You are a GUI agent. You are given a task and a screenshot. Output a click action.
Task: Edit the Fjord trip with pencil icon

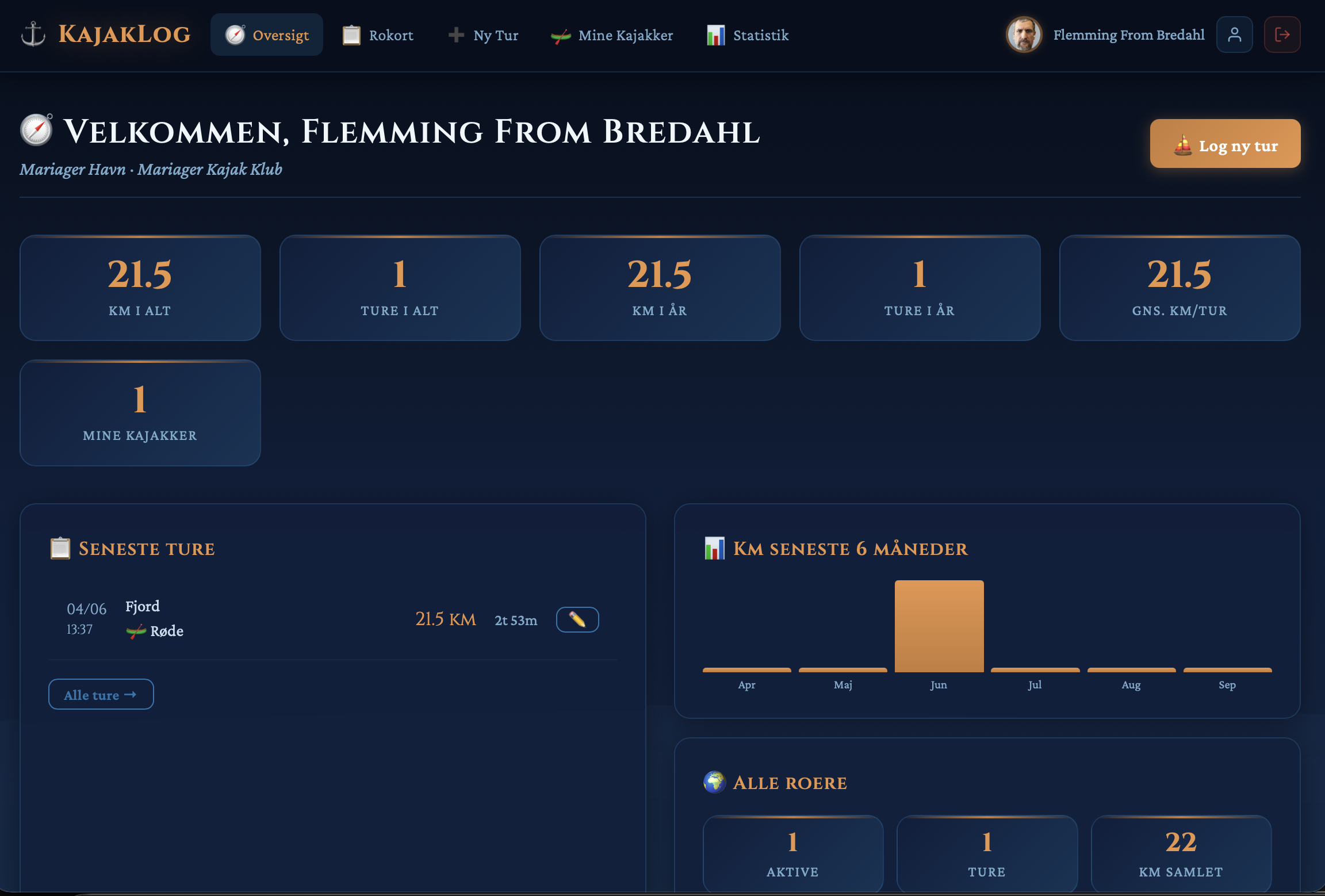click(577, 619)
